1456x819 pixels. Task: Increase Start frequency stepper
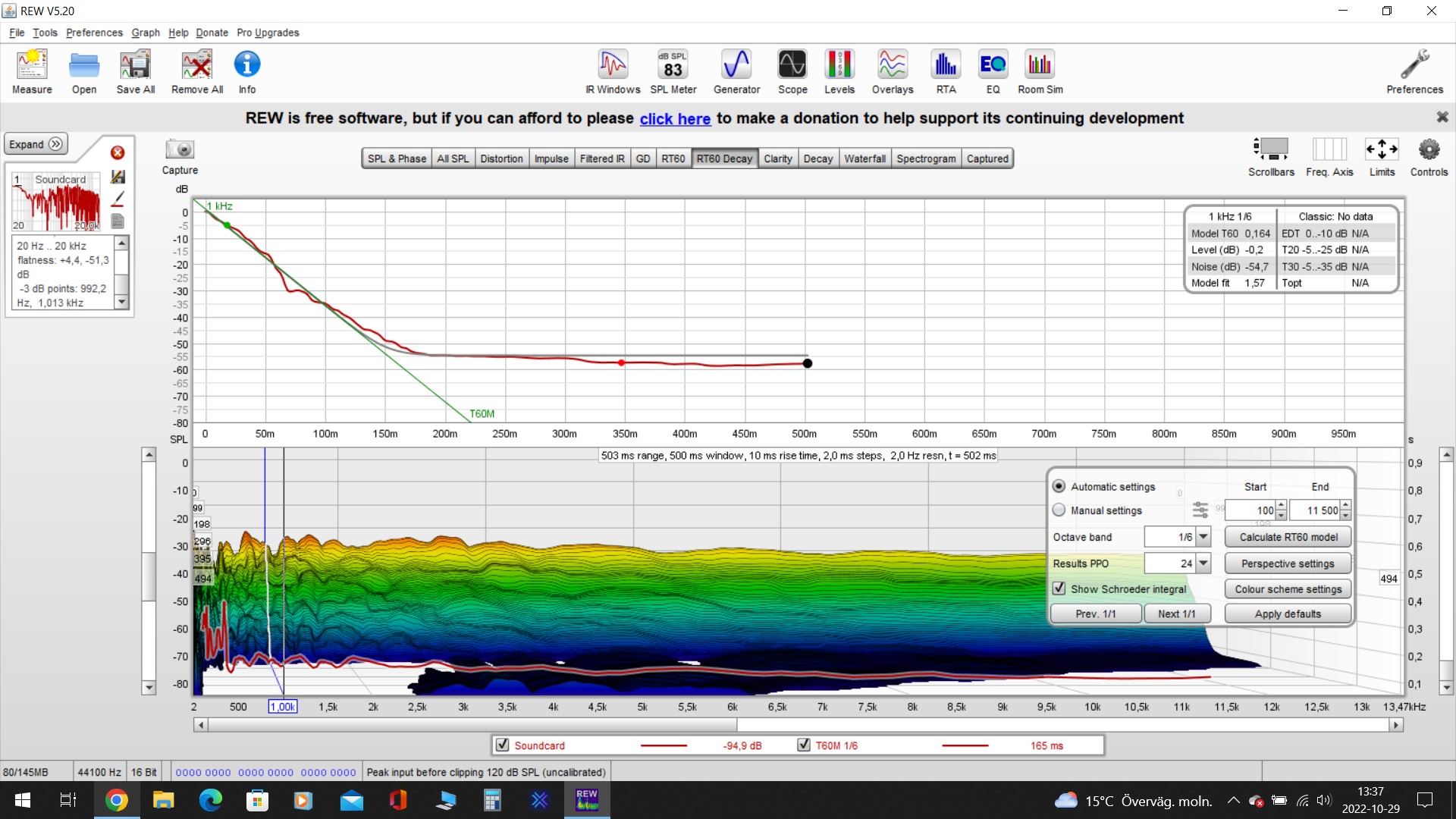coord(1281,505)
